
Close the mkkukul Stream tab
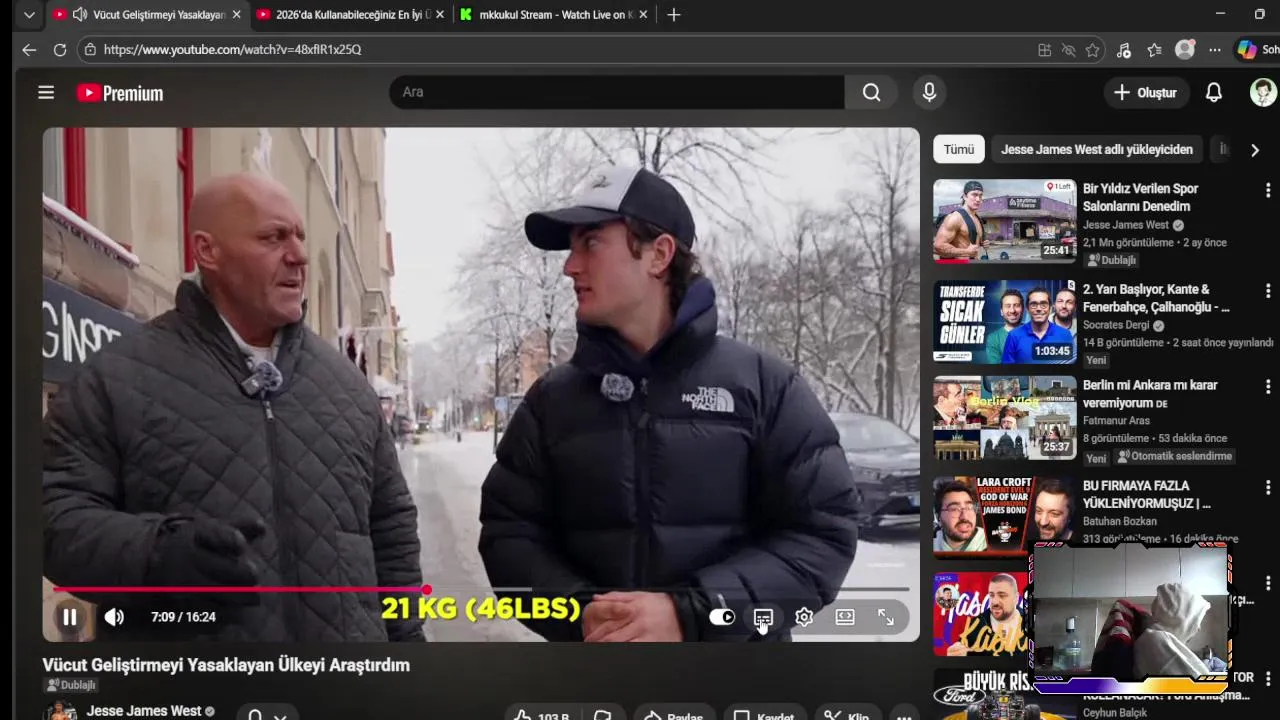tap(643, 15)
